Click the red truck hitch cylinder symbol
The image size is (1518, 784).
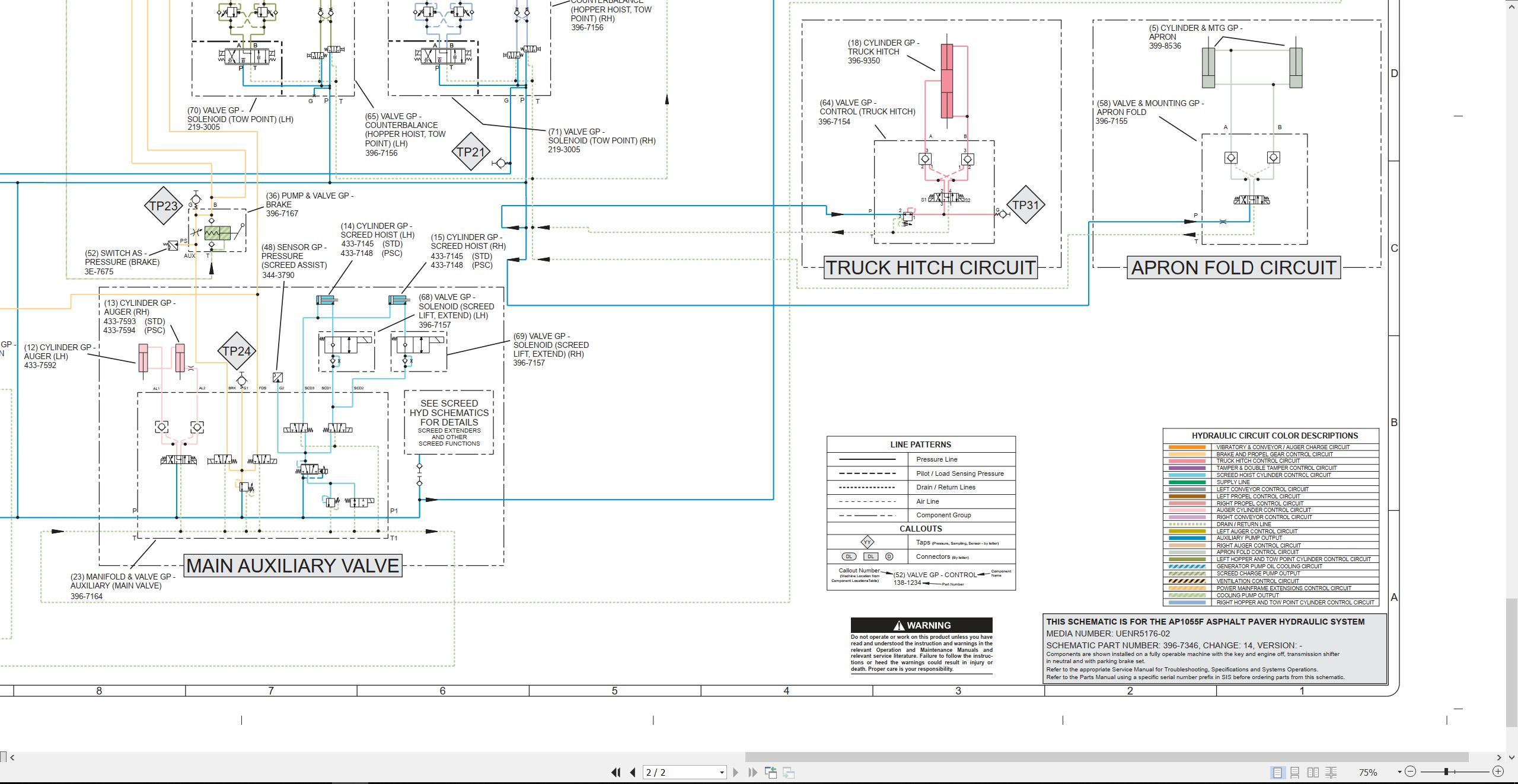pos(947,81)
